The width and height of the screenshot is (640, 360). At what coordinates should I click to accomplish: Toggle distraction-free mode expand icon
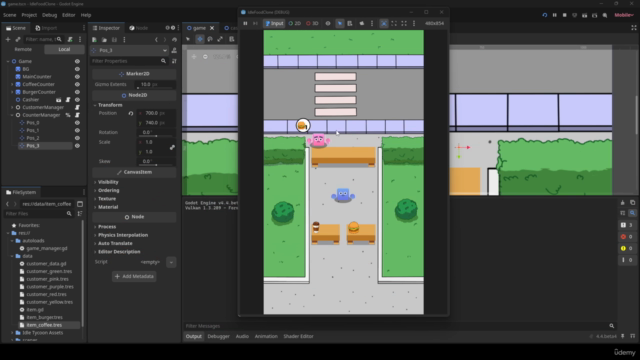click(634, 28)
